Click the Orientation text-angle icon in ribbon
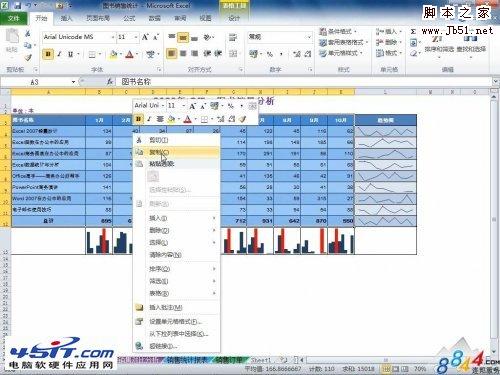This screenshot has width=500, height=375. tap(207, 37)
